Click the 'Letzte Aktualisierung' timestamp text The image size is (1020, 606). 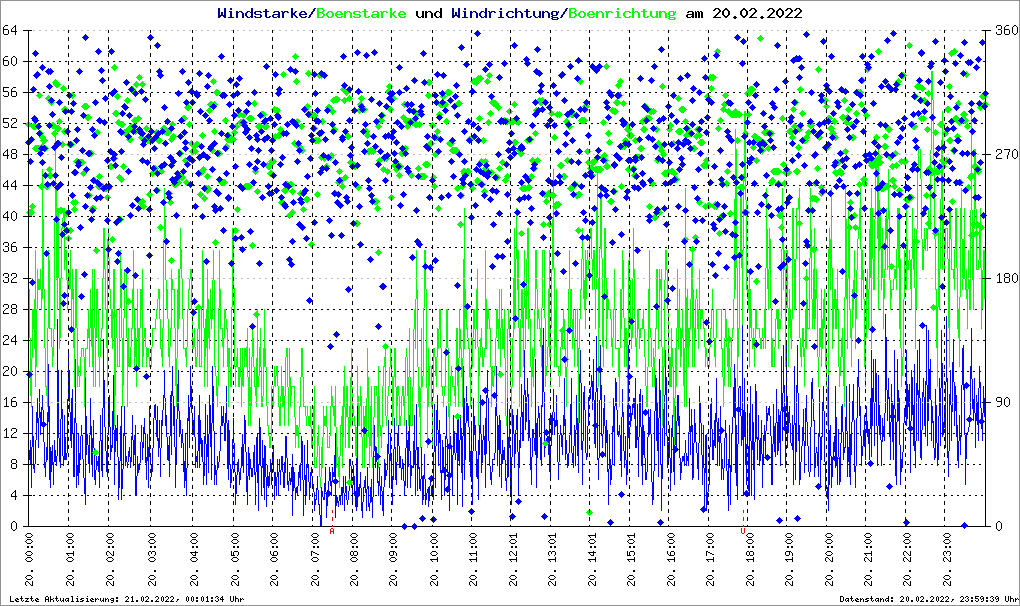tap(124, 599)
